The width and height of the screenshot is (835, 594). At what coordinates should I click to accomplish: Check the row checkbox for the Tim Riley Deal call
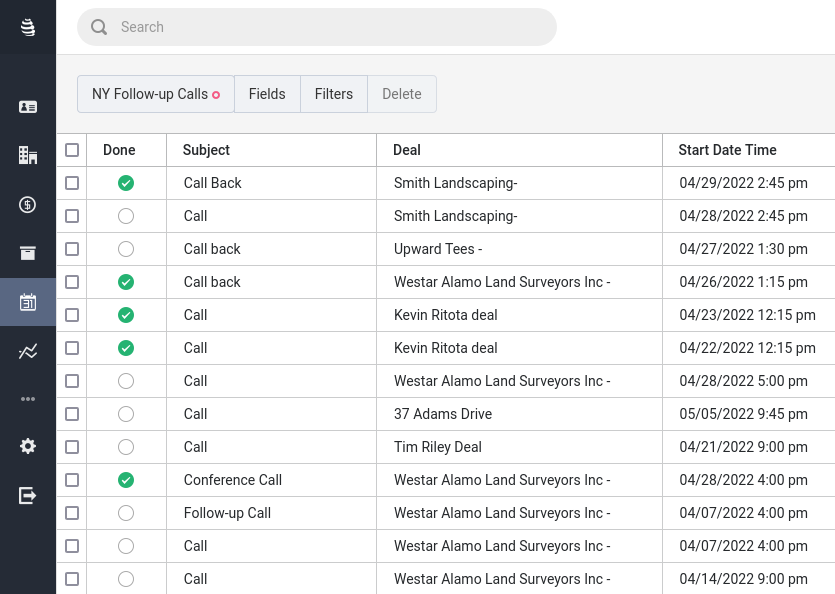click(72, 447)
